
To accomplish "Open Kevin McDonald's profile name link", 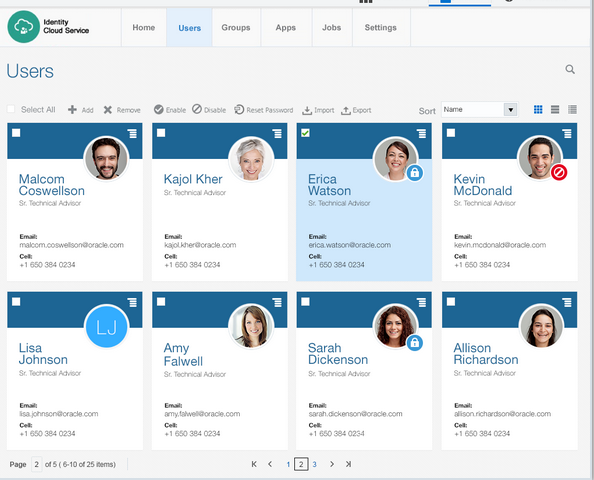I will pos(483,185).
